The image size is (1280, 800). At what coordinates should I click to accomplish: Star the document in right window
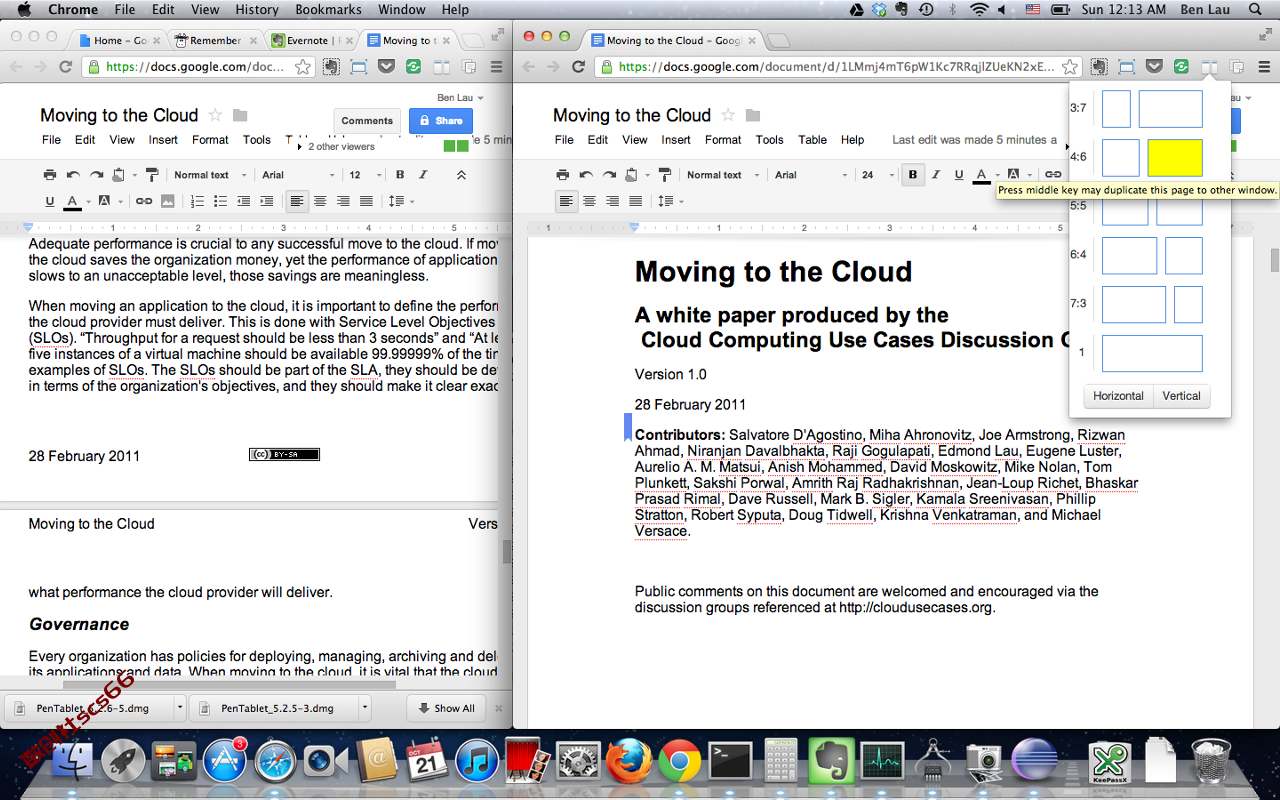pos(728,115)
